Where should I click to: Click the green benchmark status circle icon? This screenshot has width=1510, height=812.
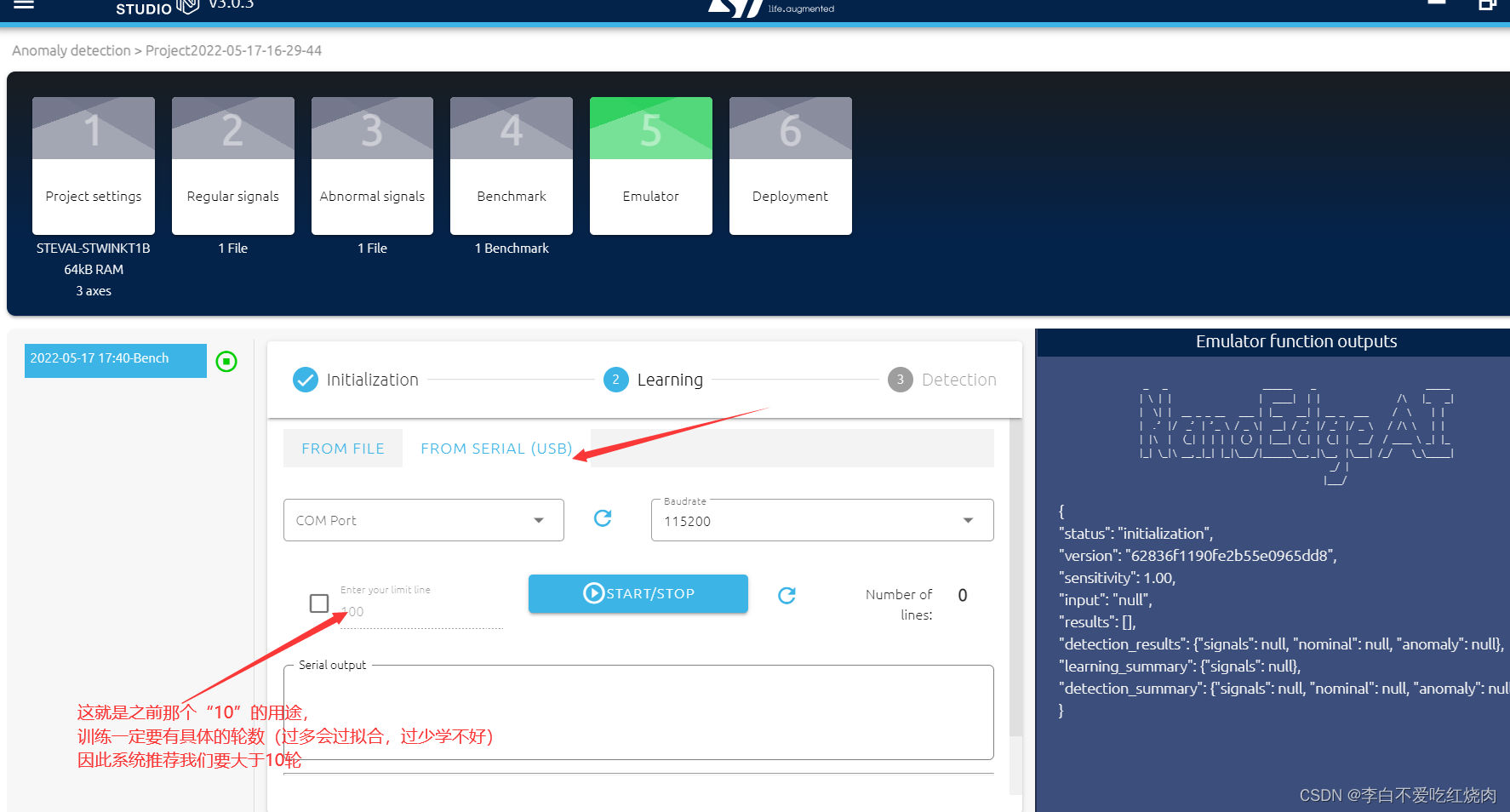226,362
